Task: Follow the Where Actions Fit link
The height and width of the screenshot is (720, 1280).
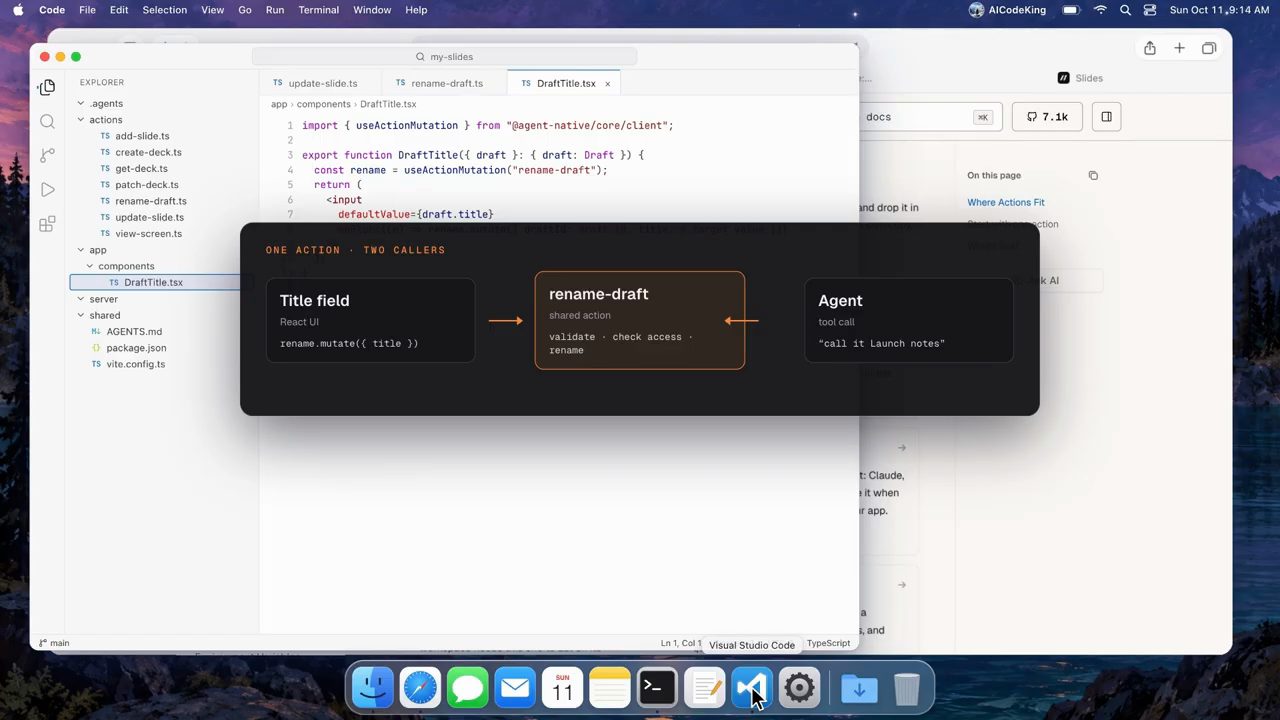Action: tap(1005, 203)
